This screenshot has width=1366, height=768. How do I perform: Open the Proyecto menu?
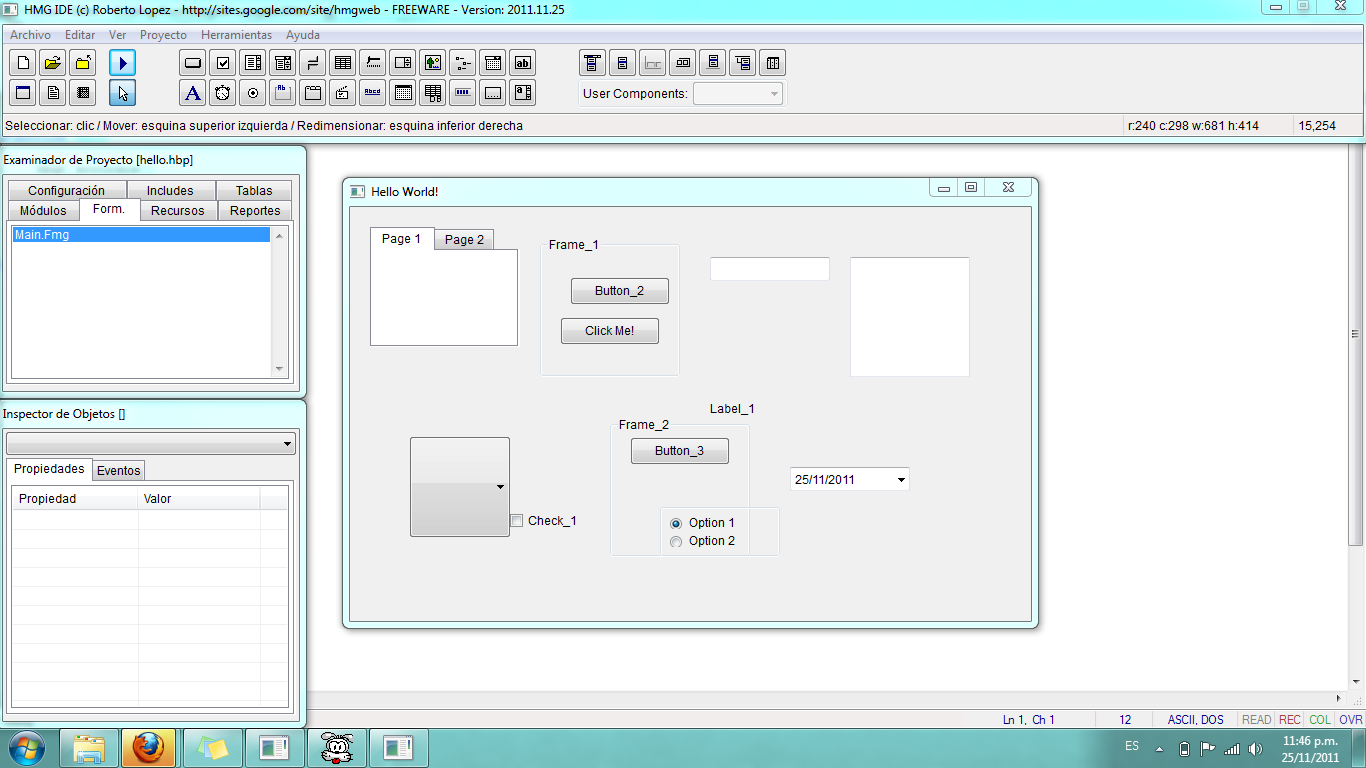pos(163,34)
